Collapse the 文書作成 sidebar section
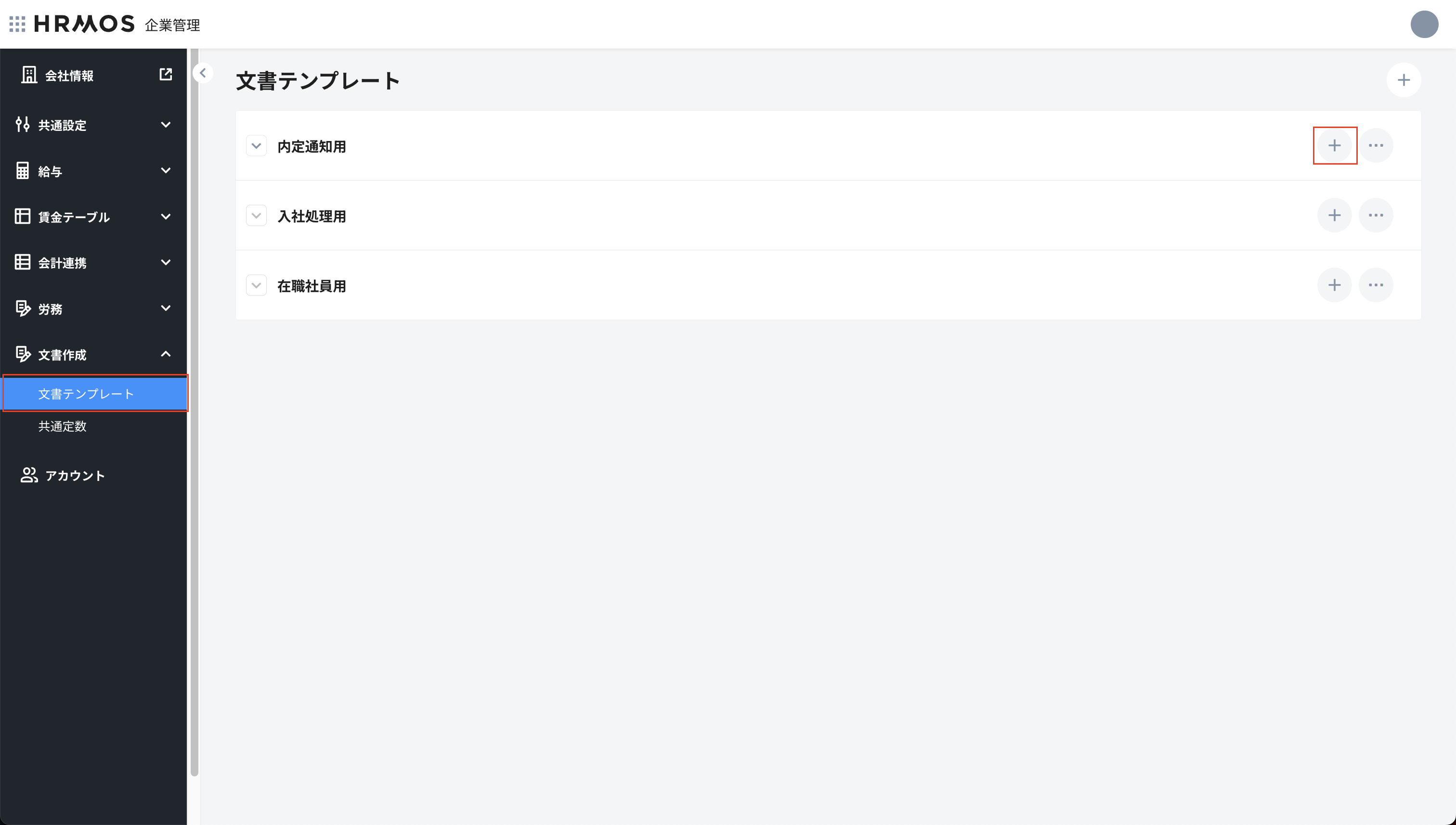1456x825 pixels. point(166,354)
